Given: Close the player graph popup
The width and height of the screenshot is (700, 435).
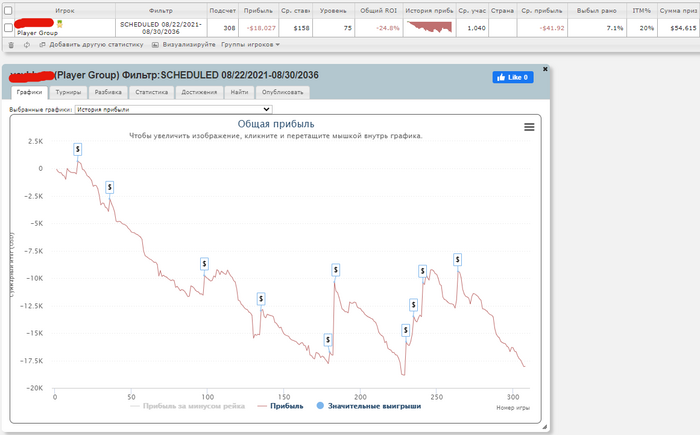Looking at the screenshot, I should pyautogui.click(x=545, y=69).
